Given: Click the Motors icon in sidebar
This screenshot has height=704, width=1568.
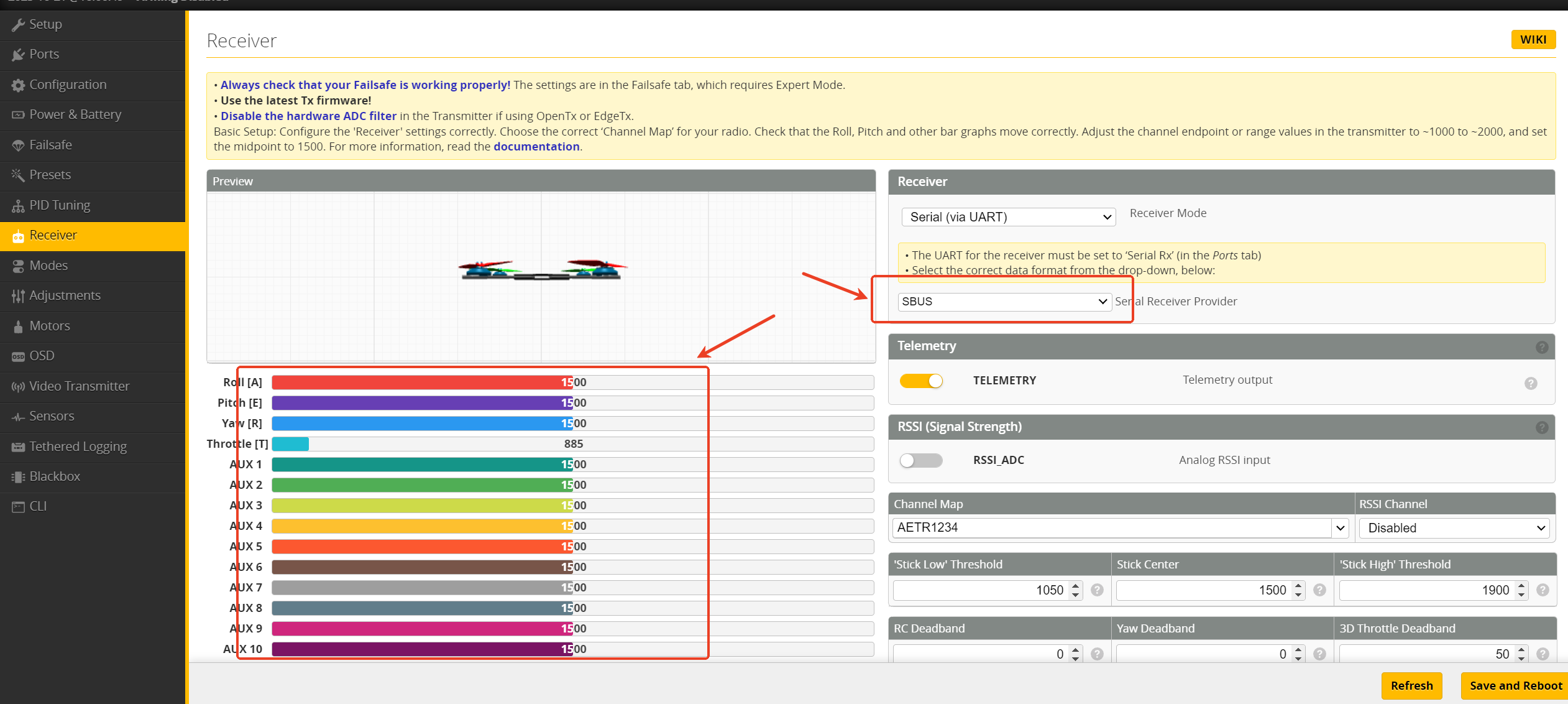Looking at the screenshot, I should (x=18, y=327).
